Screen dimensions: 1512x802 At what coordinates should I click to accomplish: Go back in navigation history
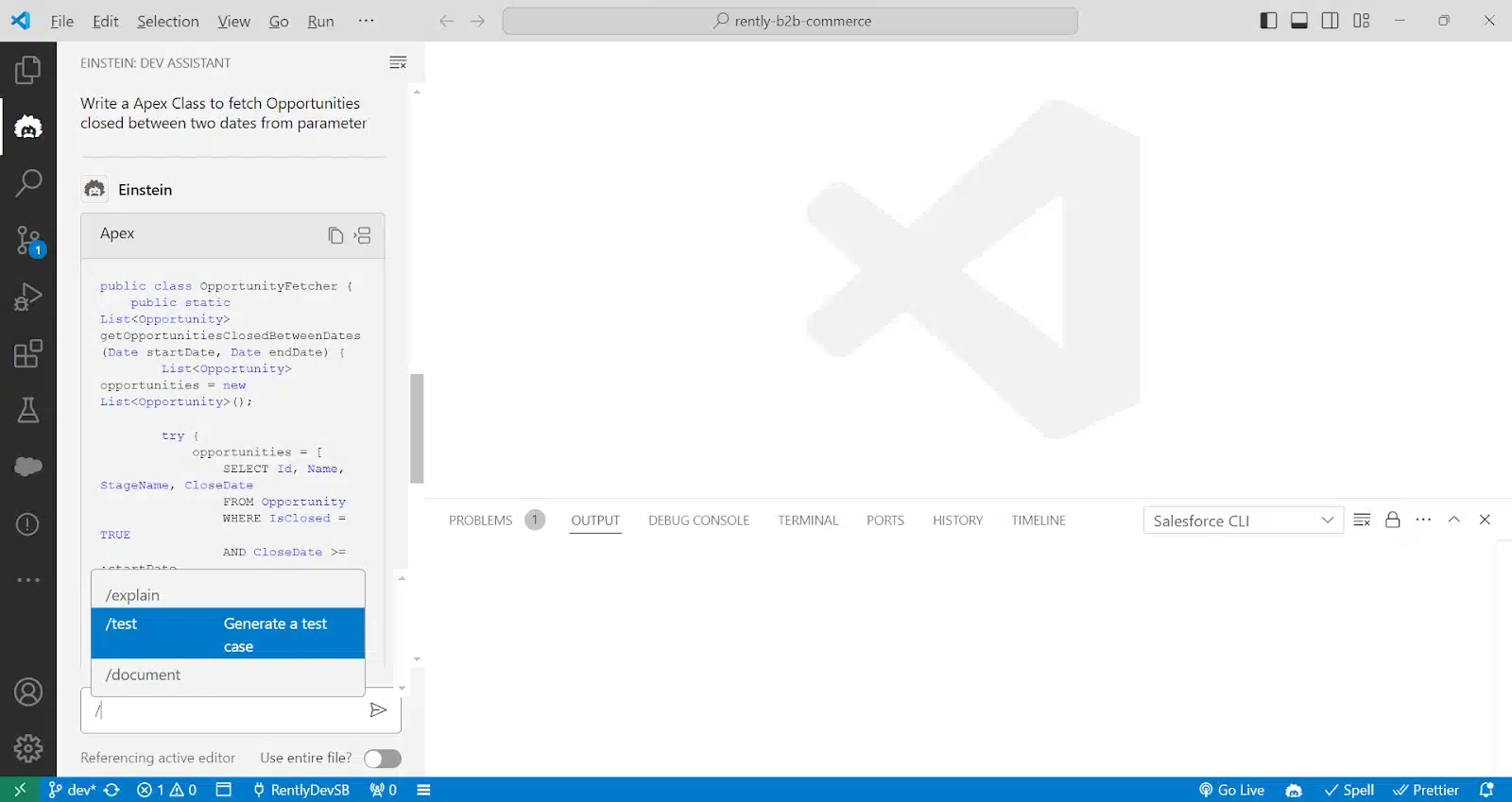pyautogui.click(x=446, y=21)
